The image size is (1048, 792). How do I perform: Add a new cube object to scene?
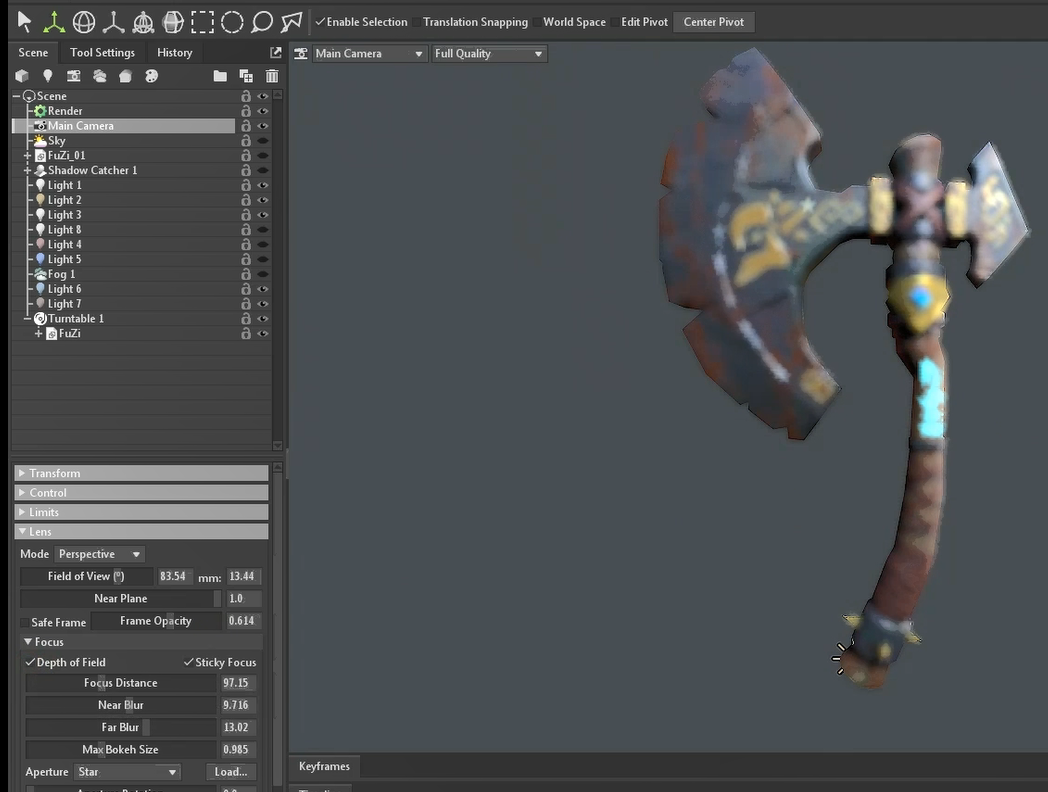point(22,76)
